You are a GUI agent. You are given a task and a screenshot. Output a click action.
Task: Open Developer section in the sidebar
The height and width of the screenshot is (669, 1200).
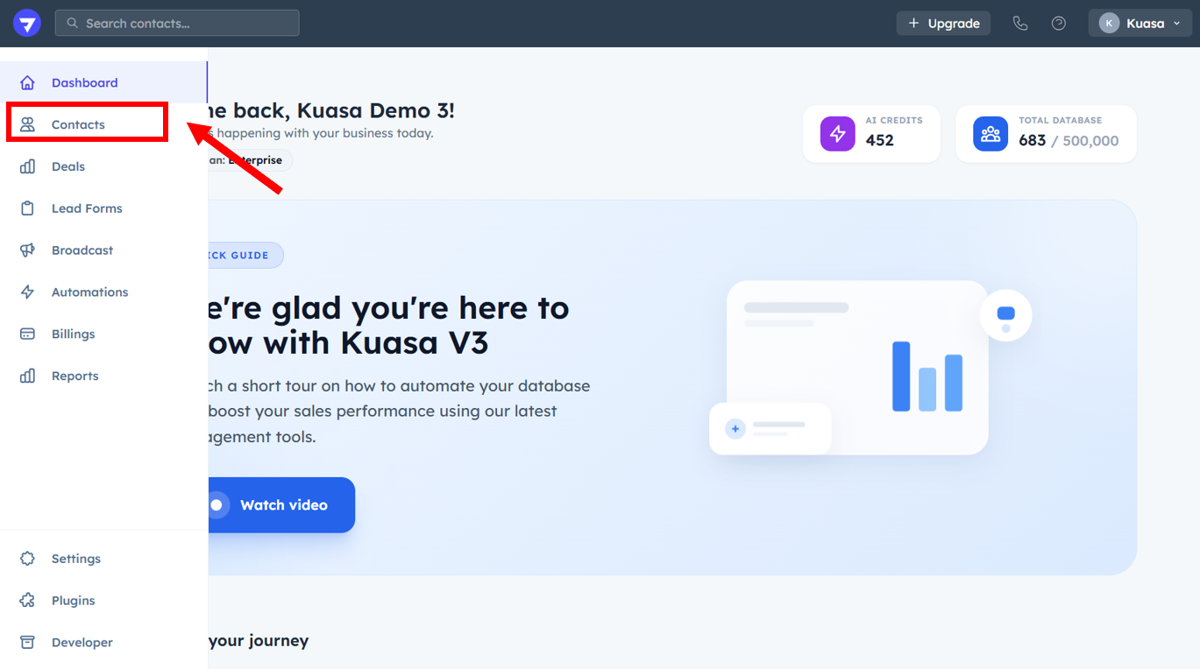point(82,642)
